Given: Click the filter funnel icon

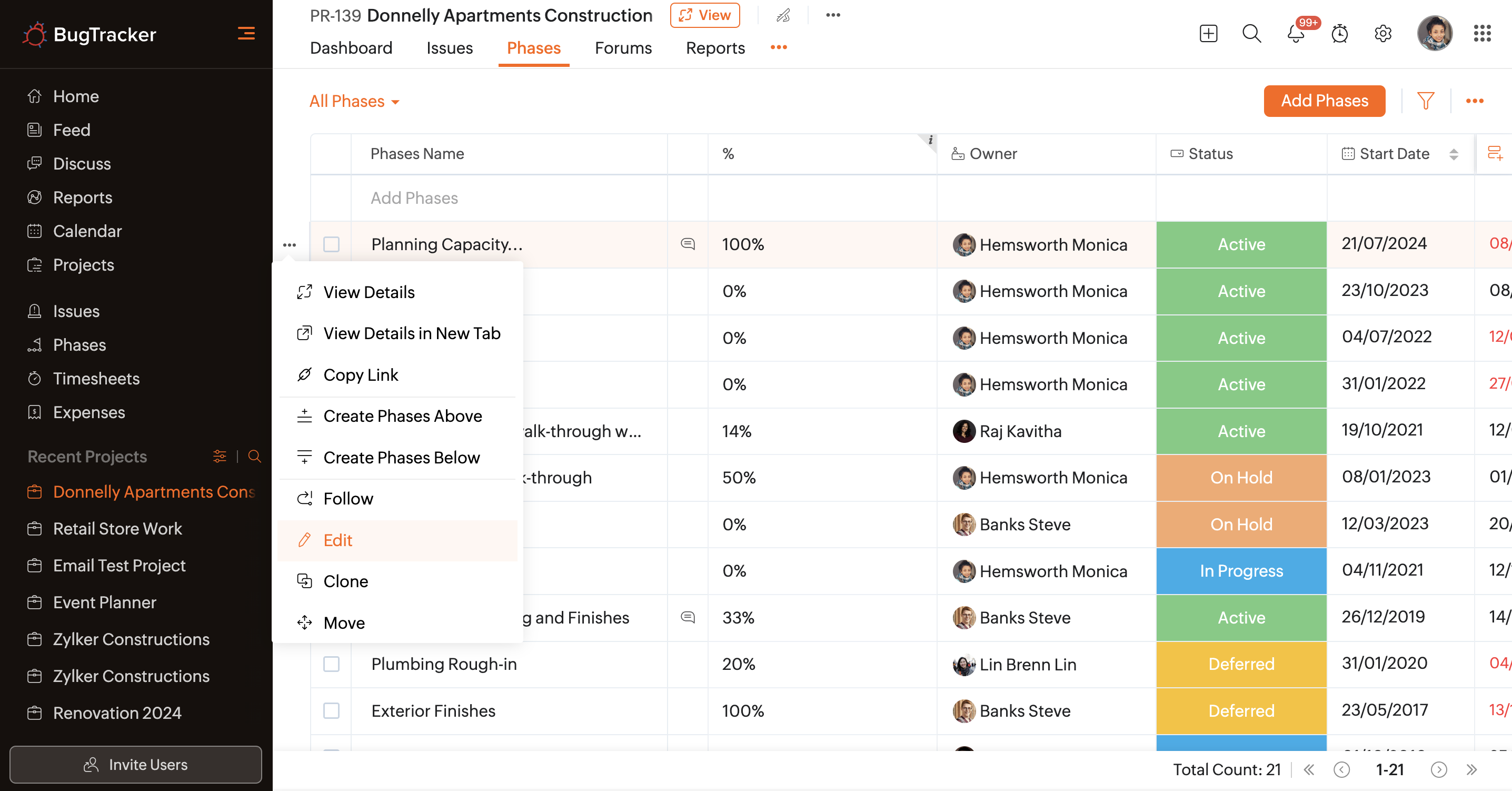Looking at the screenshot, I should [1425, 101].
